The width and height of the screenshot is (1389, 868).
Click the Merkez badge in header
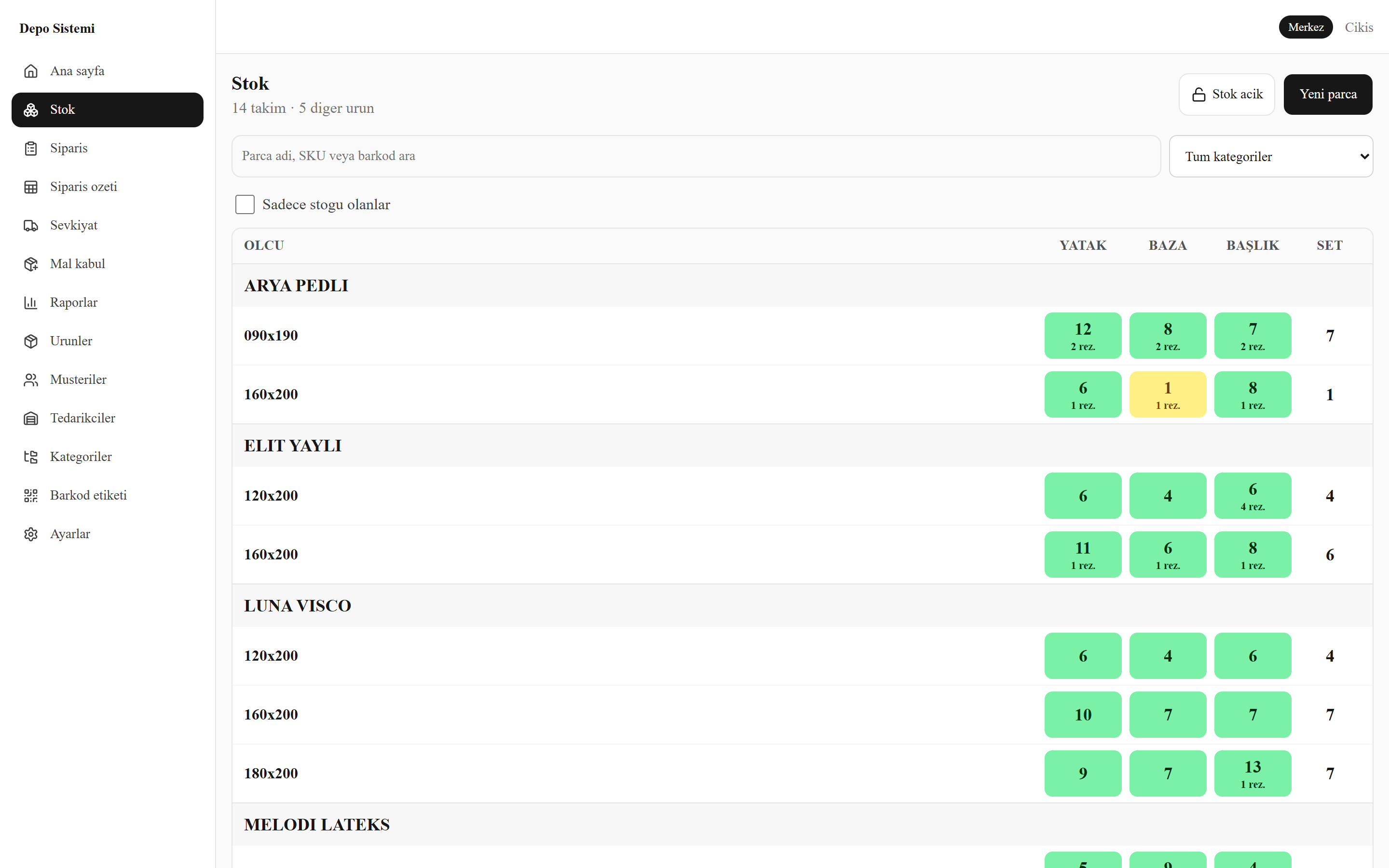click(x=1305, y=27)
